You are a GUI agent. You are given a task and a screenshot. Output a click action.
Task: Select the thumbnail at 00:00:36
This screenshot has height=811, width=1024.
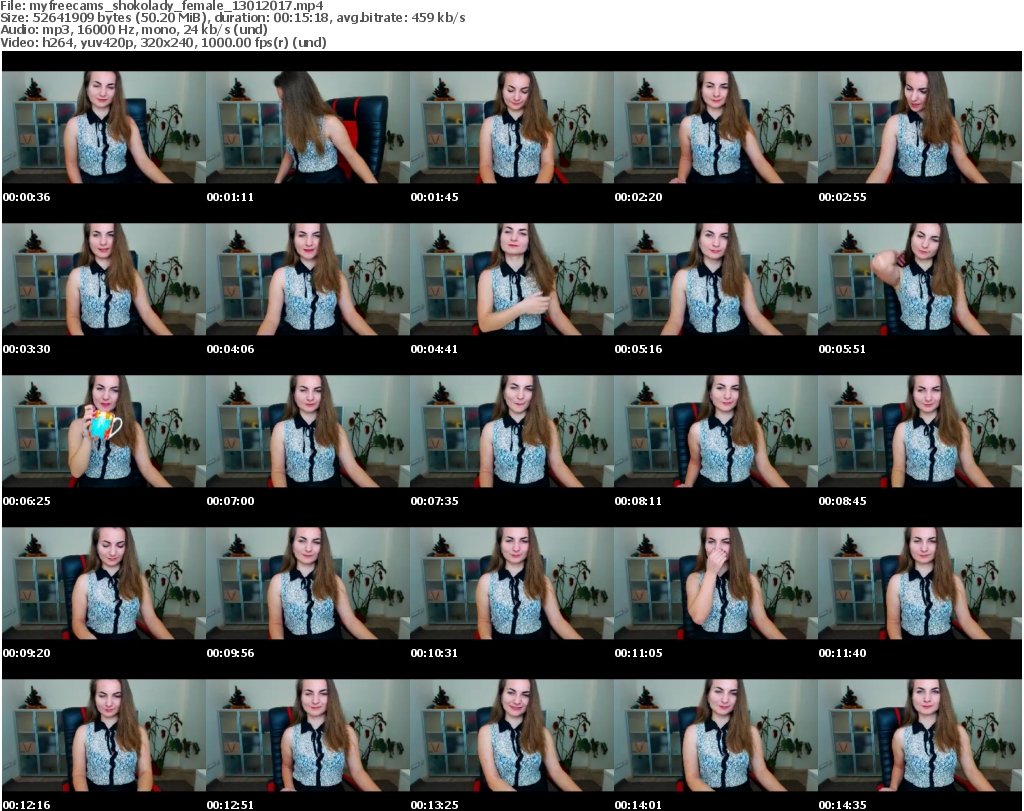click(x=104, y=127)
